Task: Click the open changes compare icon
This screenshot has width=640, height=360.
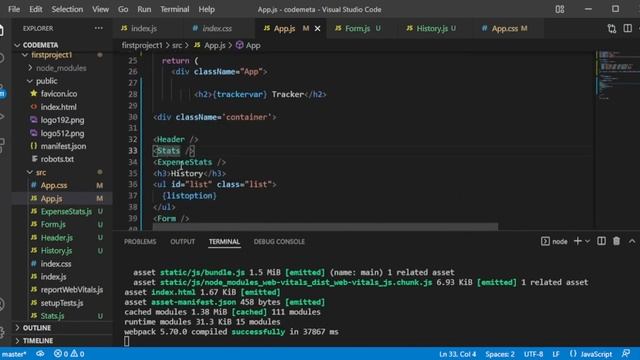Action: click(x=611, y=29)
